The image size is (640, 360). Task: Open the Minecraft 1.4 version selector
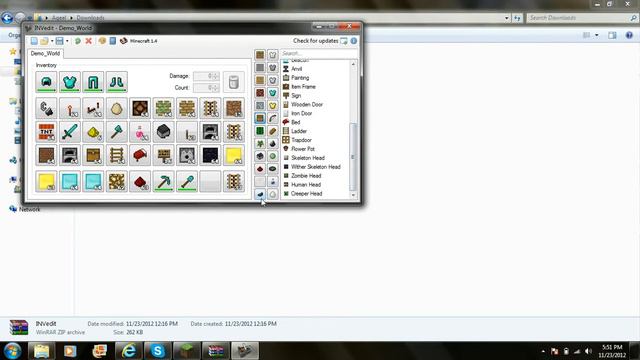pos(139,41)
